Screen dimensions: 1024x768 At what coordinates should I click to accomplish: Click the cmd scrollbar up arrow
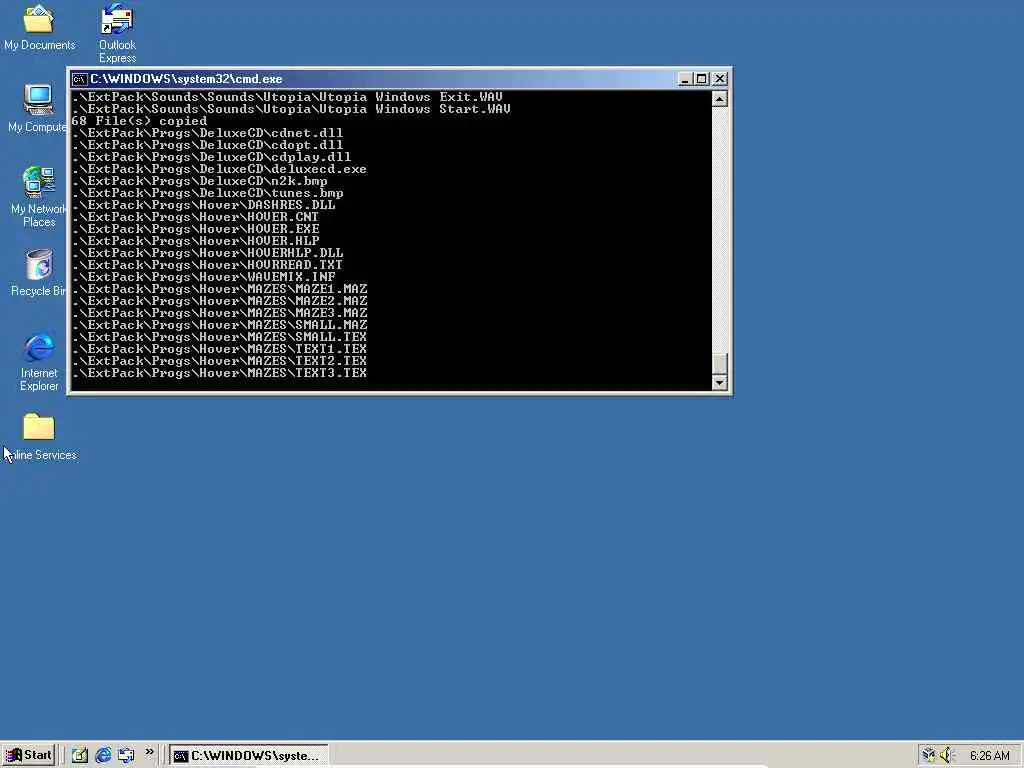[719, 99]
